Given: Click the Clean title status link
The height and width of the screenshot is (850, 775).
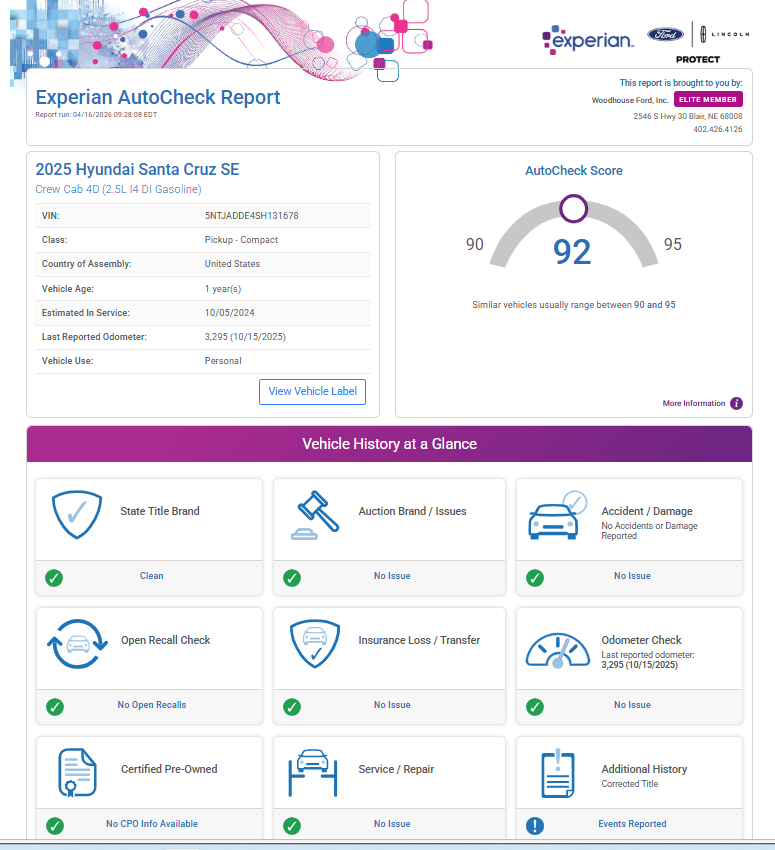Looking at the screenshot, I should [151, 576].
